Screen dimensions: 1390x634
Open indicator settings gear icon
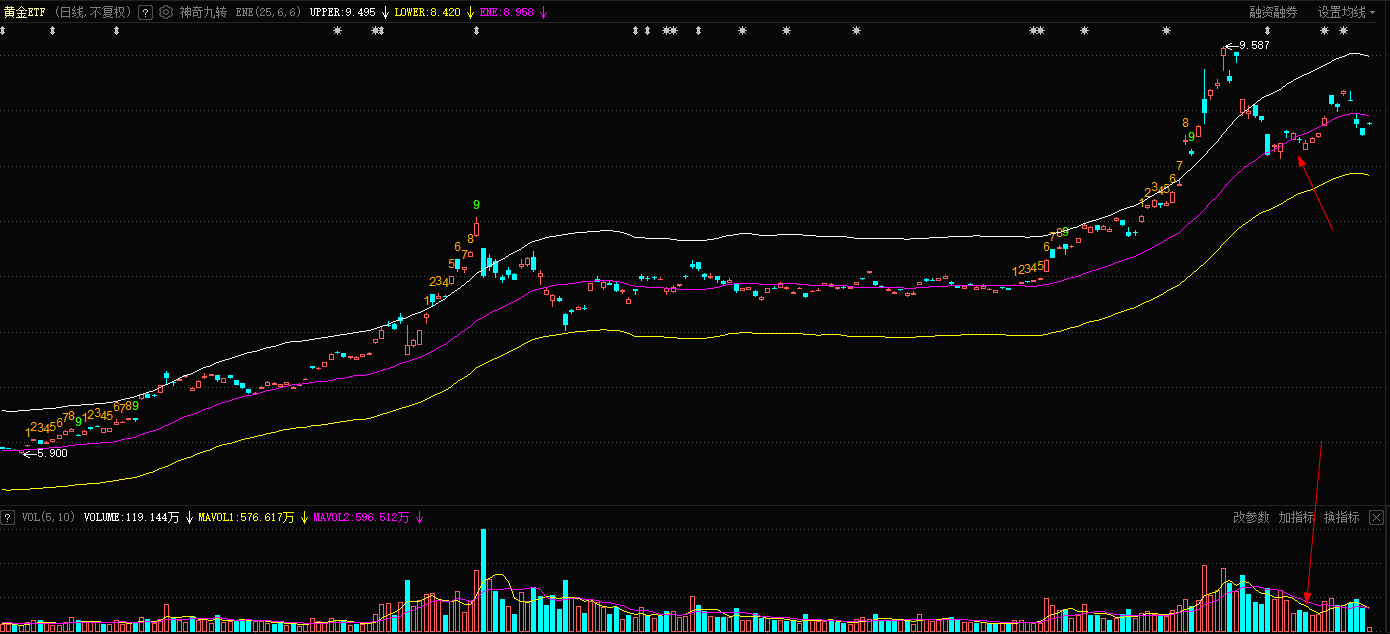pos(166,13)
